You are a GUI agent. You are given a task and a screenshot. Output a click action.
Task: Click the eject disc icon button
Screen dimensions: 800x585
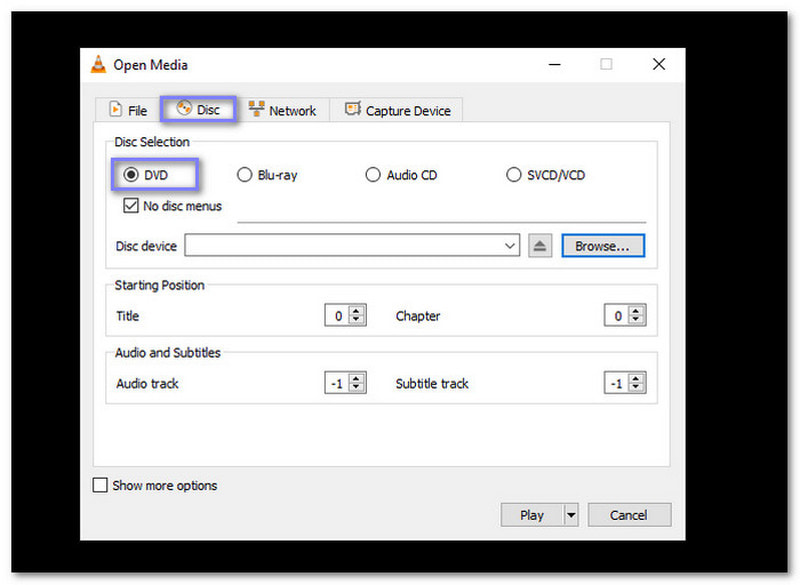(x=540, y=246)
